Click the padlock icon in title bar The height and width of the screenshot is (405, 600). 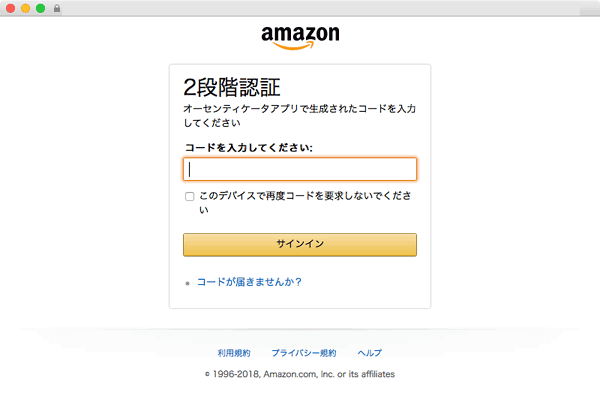pos(57,8)
